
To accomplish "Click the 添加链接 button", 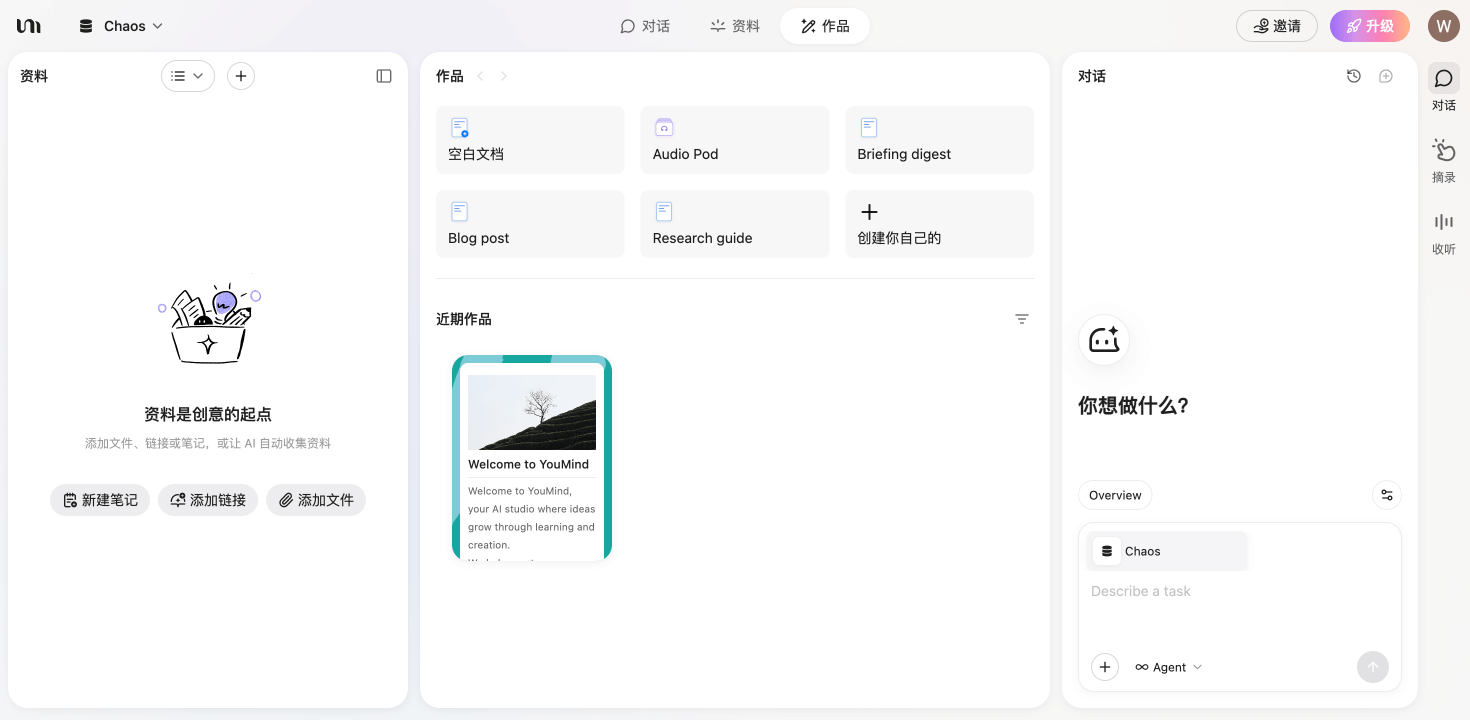I will 208,500.
